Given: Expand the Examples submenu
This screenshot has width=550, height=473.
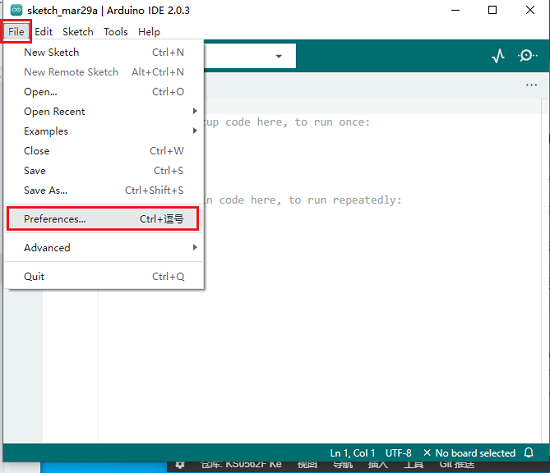Looking at the screenshot, I should pos(103,131).
